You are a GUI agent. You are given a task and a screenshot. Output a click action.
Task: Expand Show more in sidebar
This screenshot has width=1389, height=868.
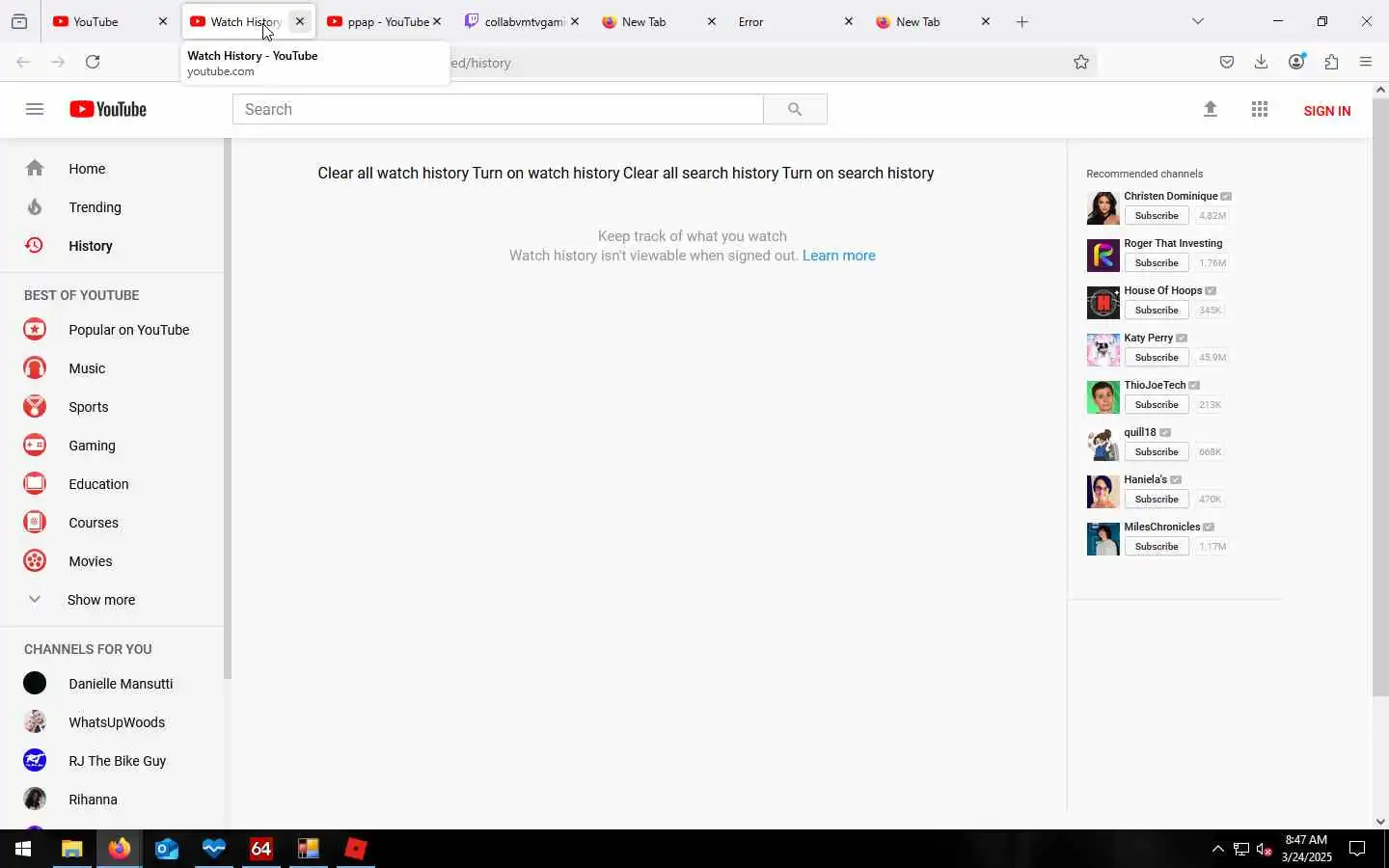click(101, 600)
